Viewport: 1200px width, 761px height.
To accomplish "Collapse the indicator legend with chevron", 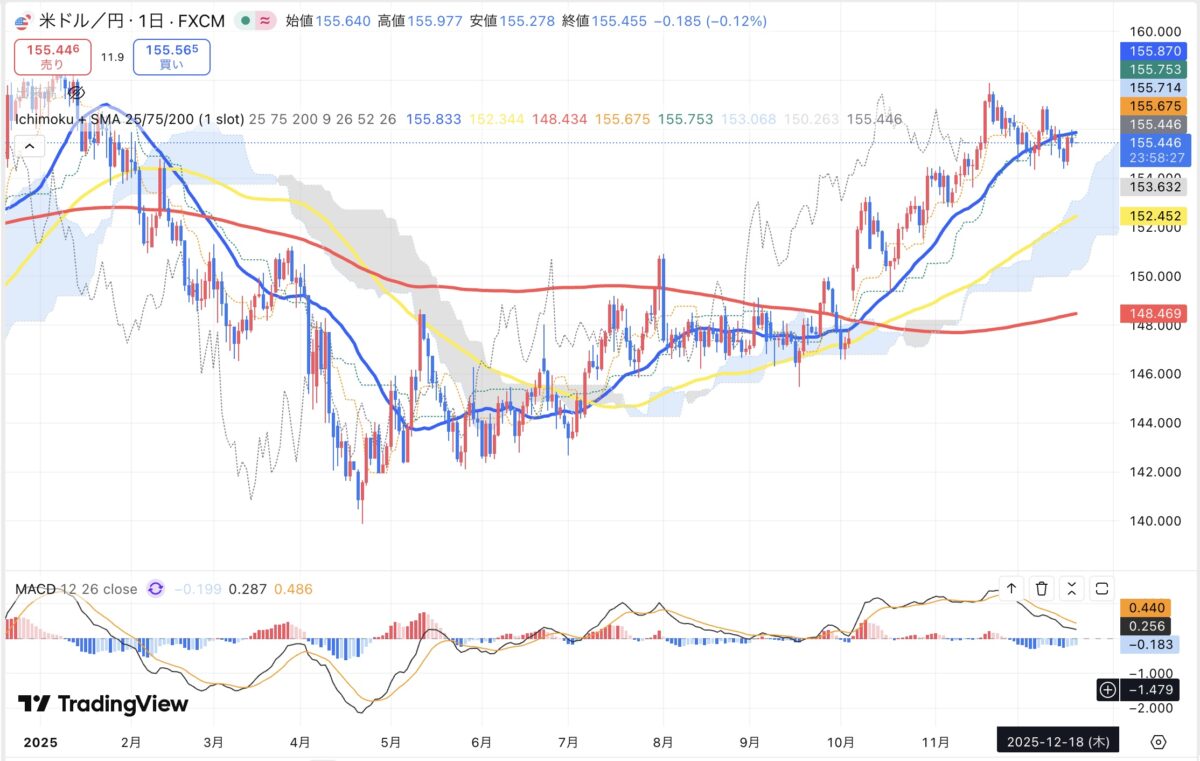I will coord(28,146).
